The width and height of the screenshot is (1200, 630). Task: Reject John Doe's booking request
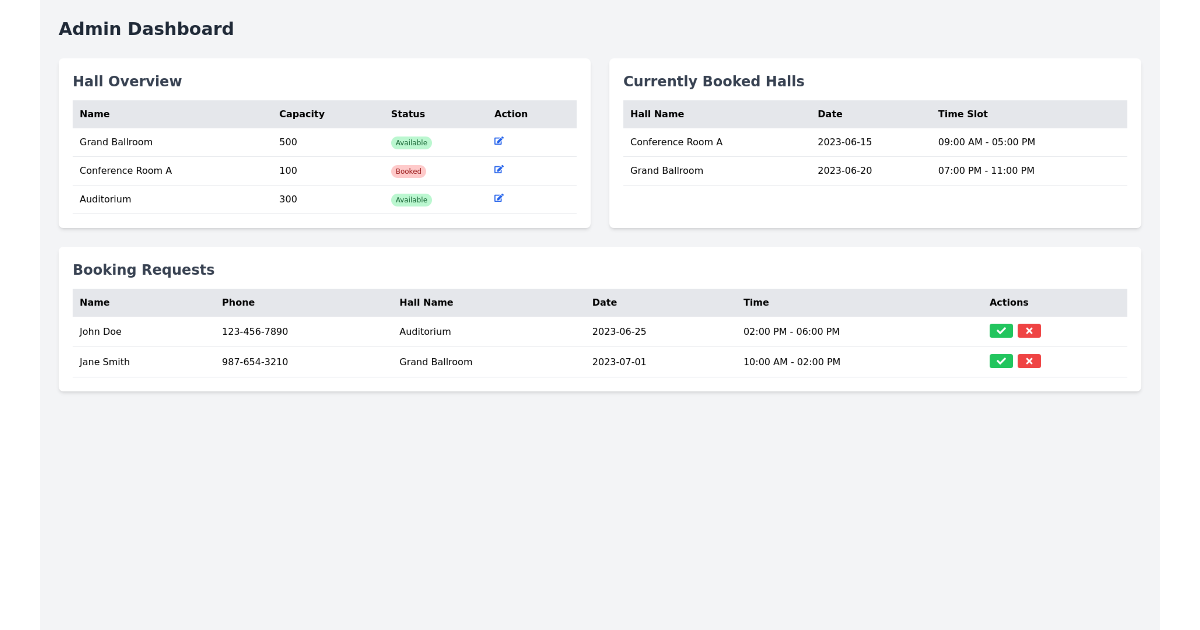click(1029, 330)
